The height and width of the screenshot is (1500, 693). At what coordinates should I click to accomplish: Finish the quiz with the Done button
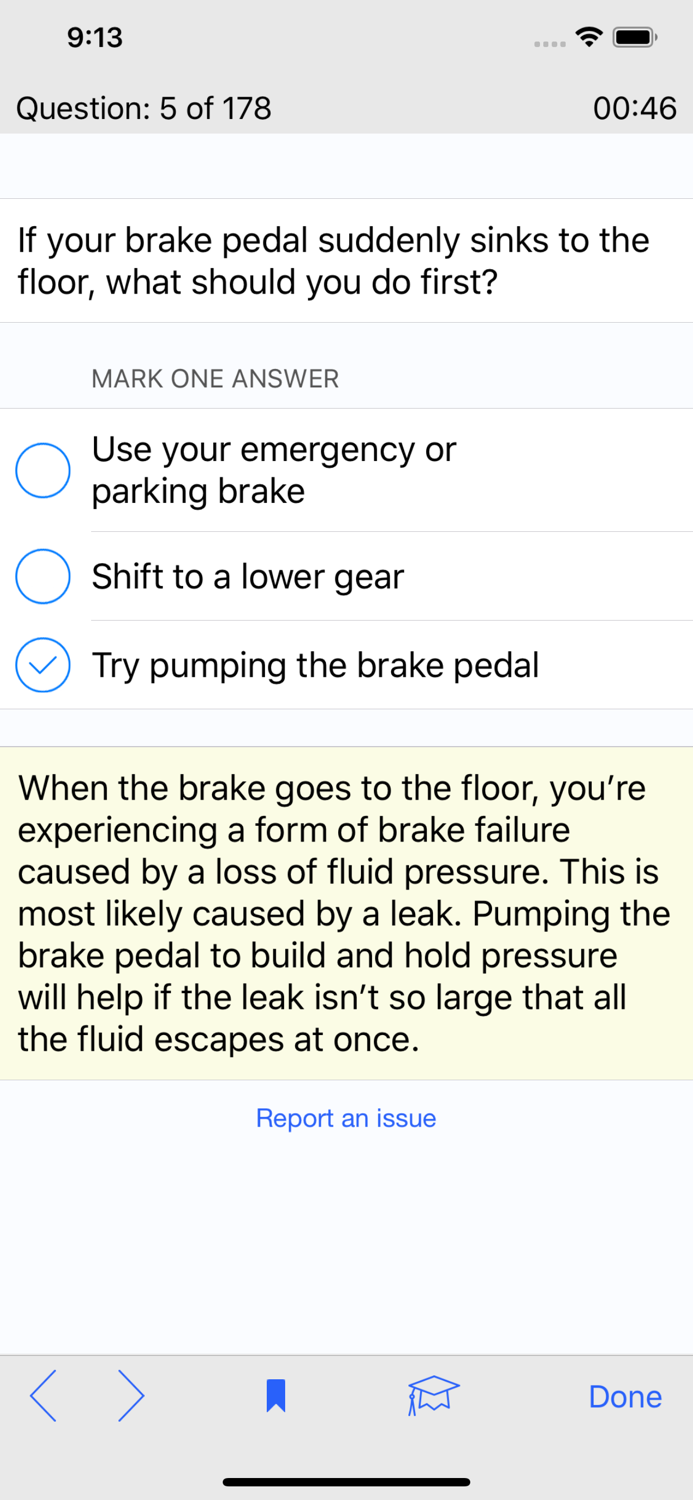(625, 1395)
